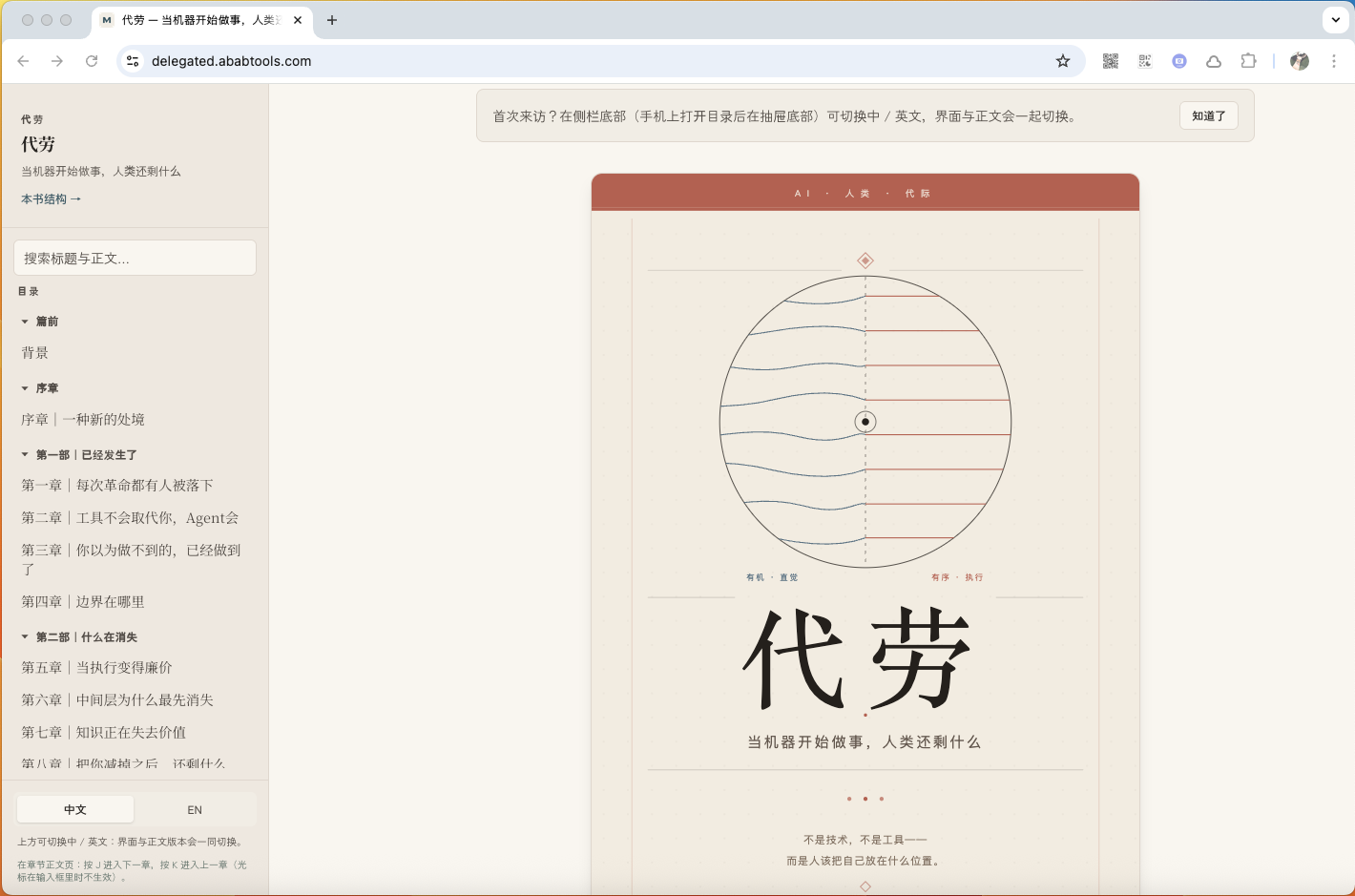Open 第二章 工具不会取代你
Screen dimensions: 1355x896
point(130,518)
